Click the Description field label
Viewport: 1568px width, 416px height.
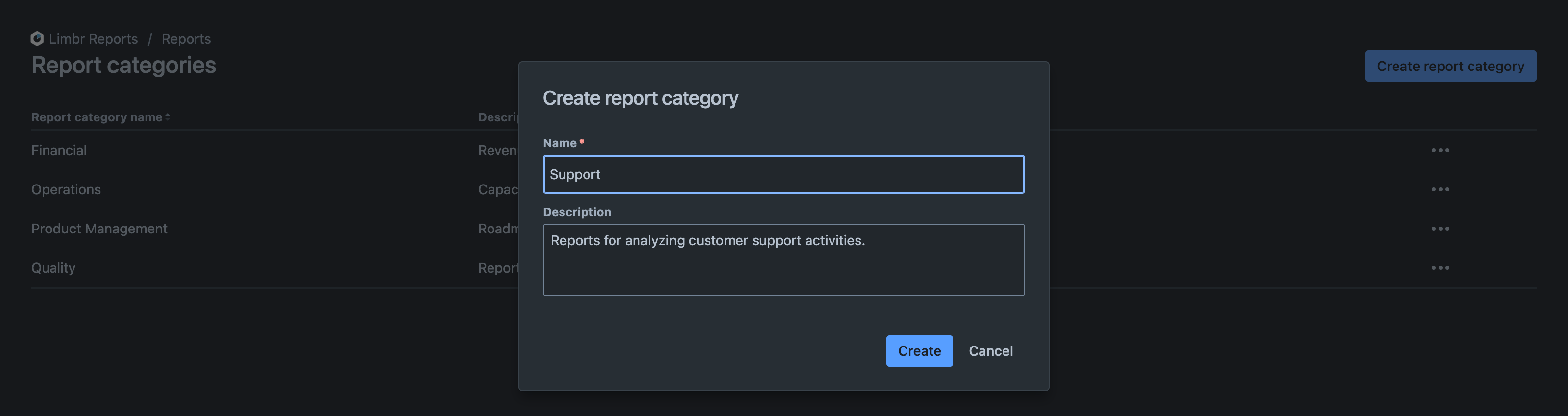576,211
